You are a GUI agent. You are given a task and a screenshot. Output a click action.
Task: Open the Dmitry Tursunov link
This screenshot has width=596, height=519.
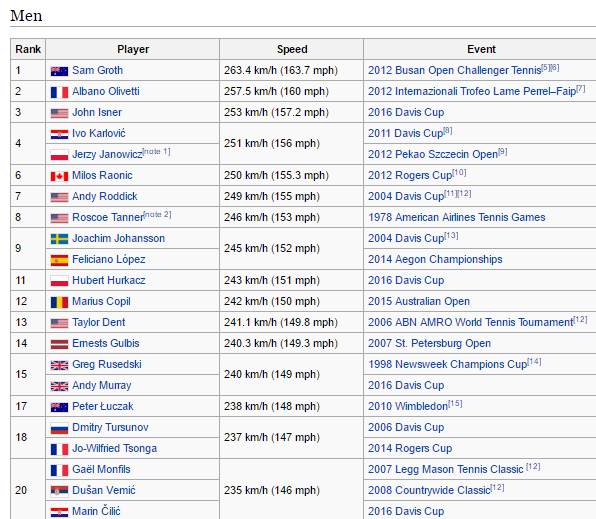(x=110, y=427)
